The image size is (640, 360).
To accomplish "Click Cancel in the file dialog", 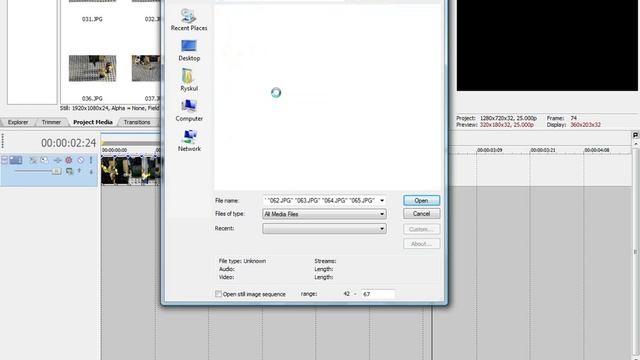I will point(421,213).
